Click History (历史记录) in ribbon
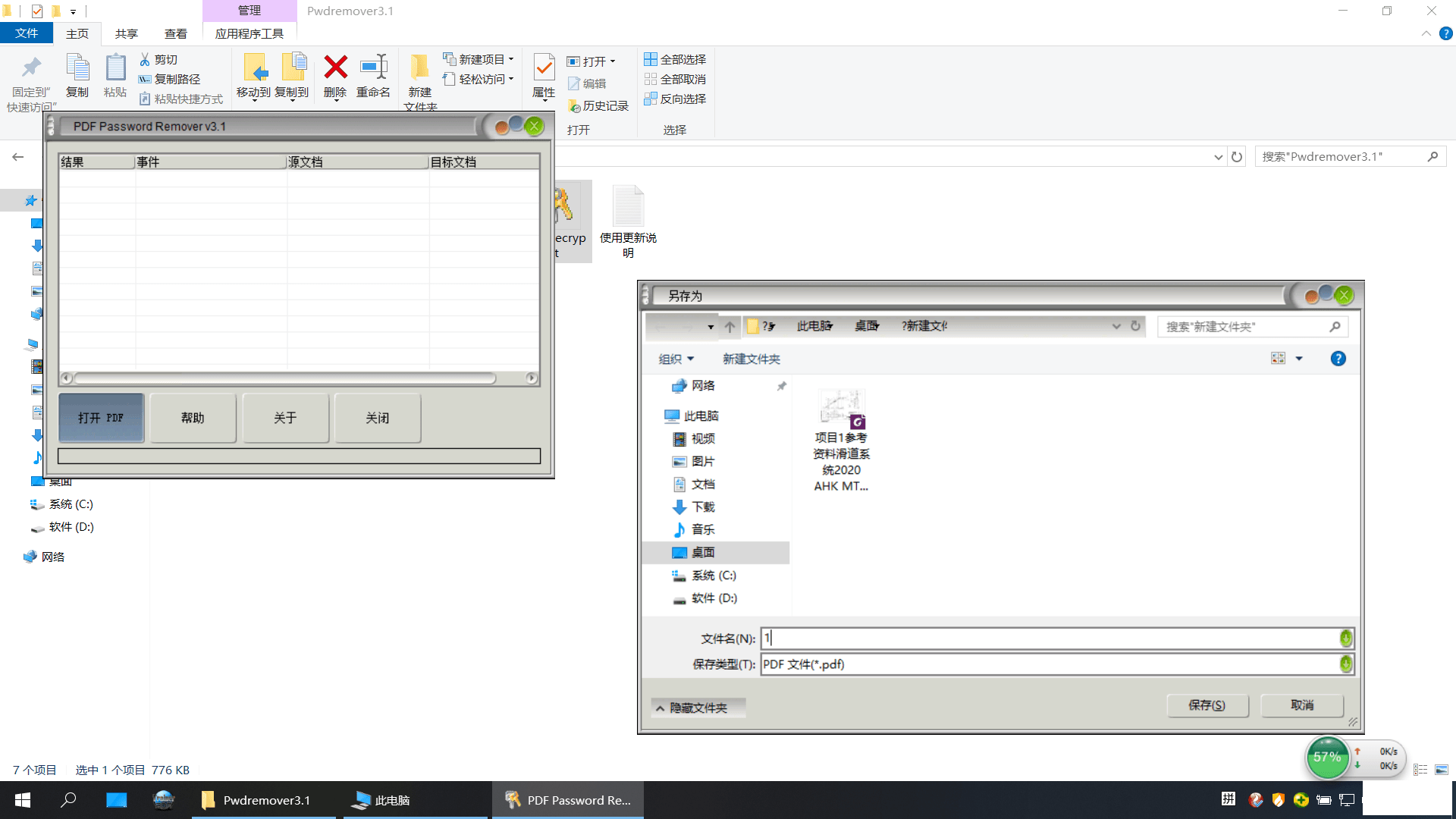 598,105
